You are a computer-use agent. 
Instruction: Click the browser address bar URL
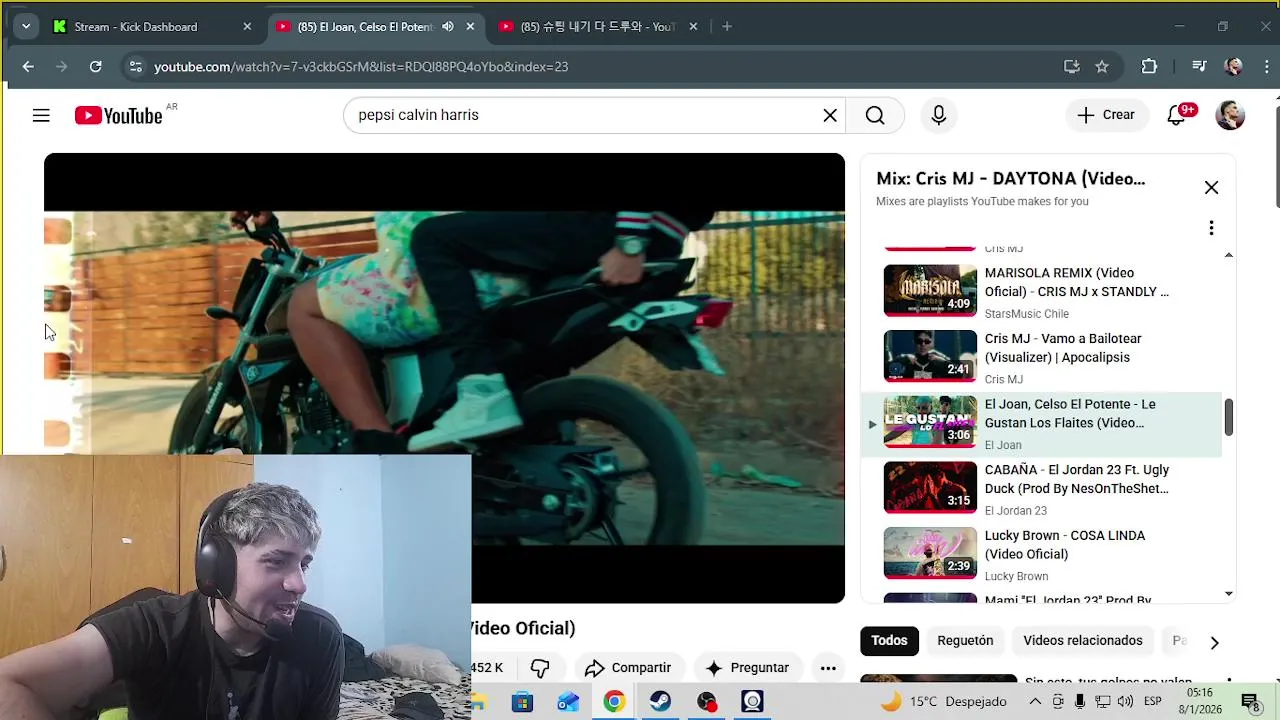[361, 67]
